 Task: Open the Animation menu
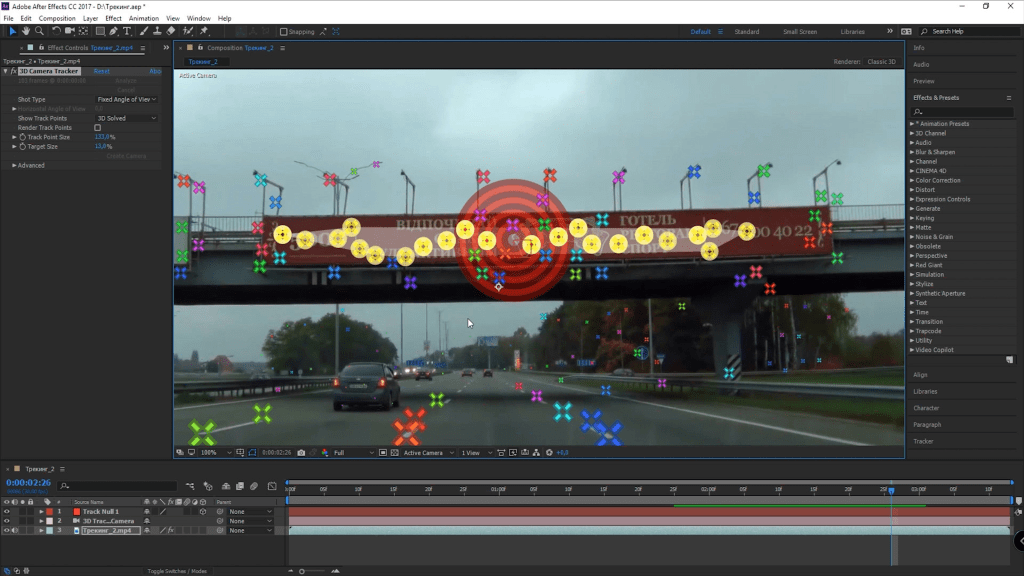pyautogui.click(x=143, y=18)
